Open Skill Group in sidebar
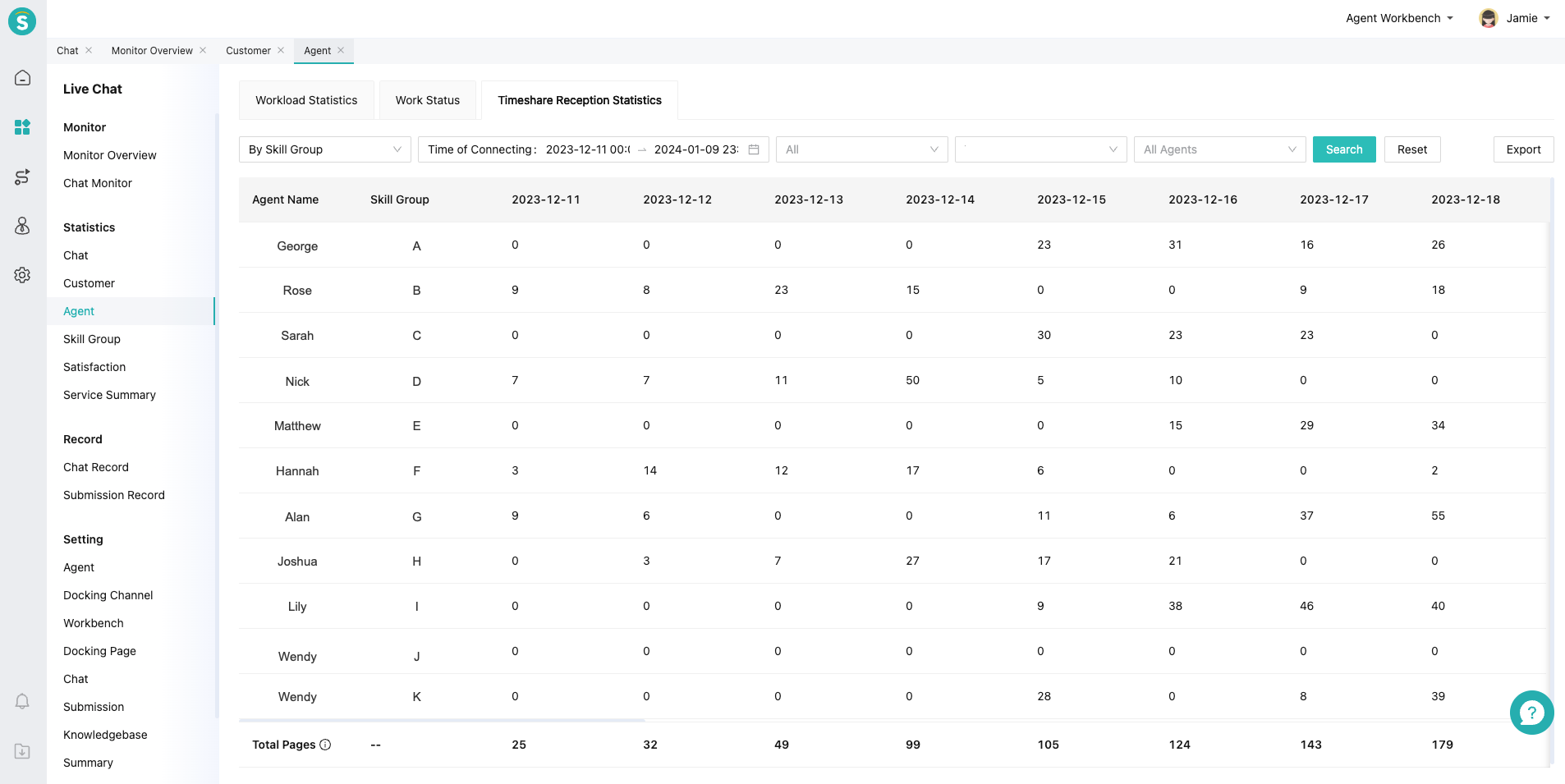Image resolution: width=1565 pixels, height=784 pixels. 92,339
